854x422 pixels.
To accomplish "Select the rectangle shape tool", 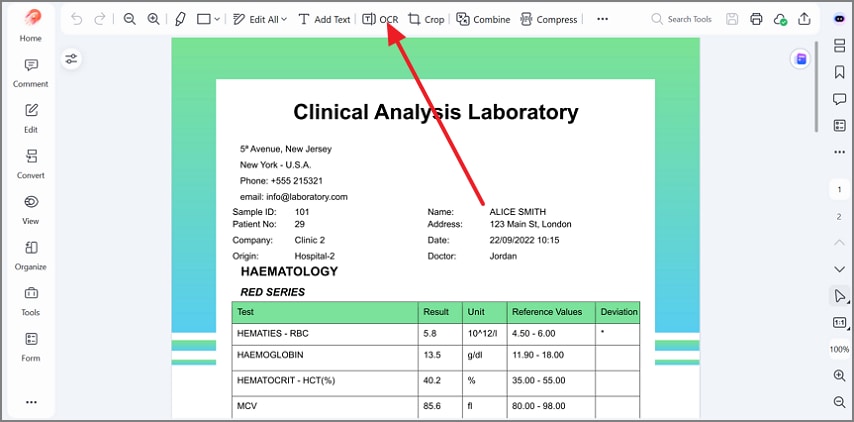I will (x=204, y=19).
